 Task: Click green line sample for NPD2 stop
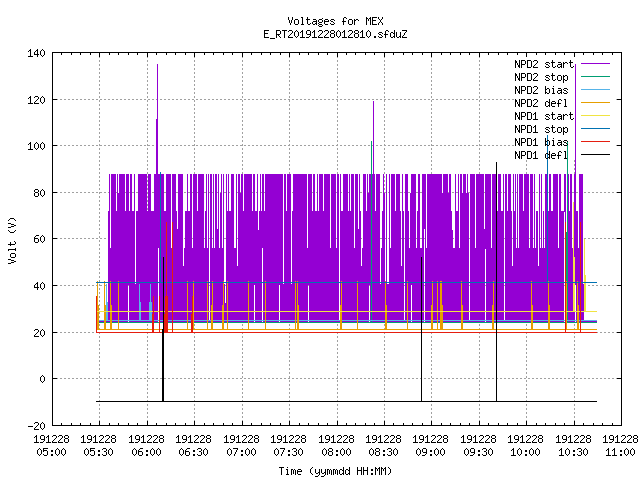pyautogui.click(x=595, y=76)
